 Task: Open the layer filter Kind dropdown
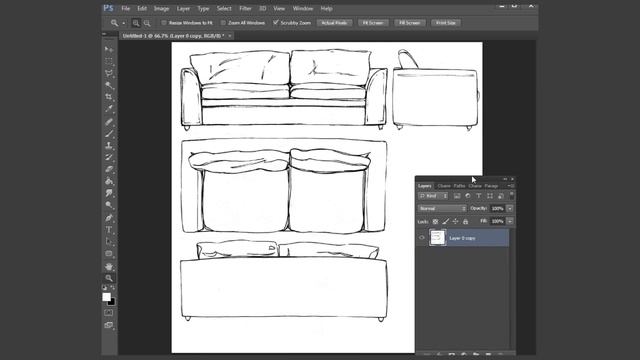tap(433, 196)
